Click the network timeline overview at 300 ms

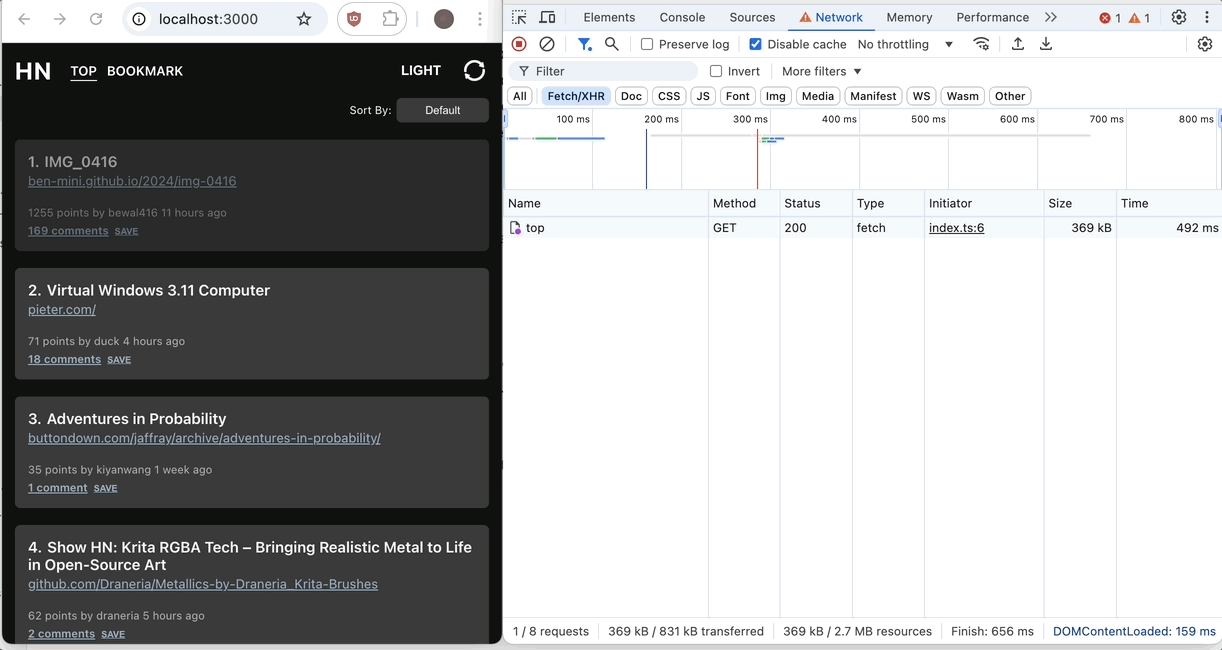coord(750,150)
